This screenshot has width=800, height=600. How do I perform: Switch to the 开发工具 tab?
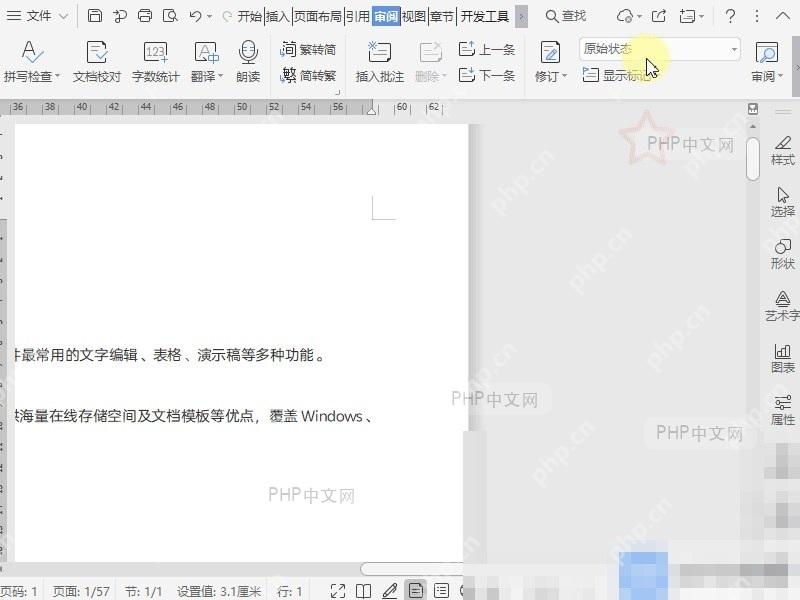point(485,16)
